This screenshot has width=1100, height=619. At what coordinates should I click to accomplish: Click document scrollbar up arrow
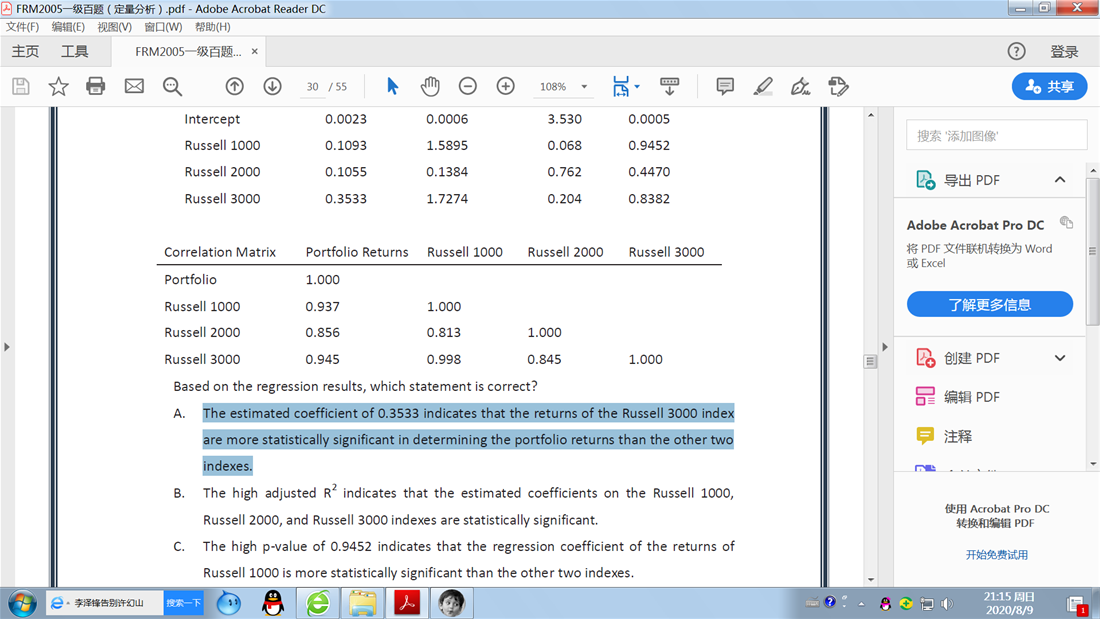pyautogui.click(x=871, y=115)
